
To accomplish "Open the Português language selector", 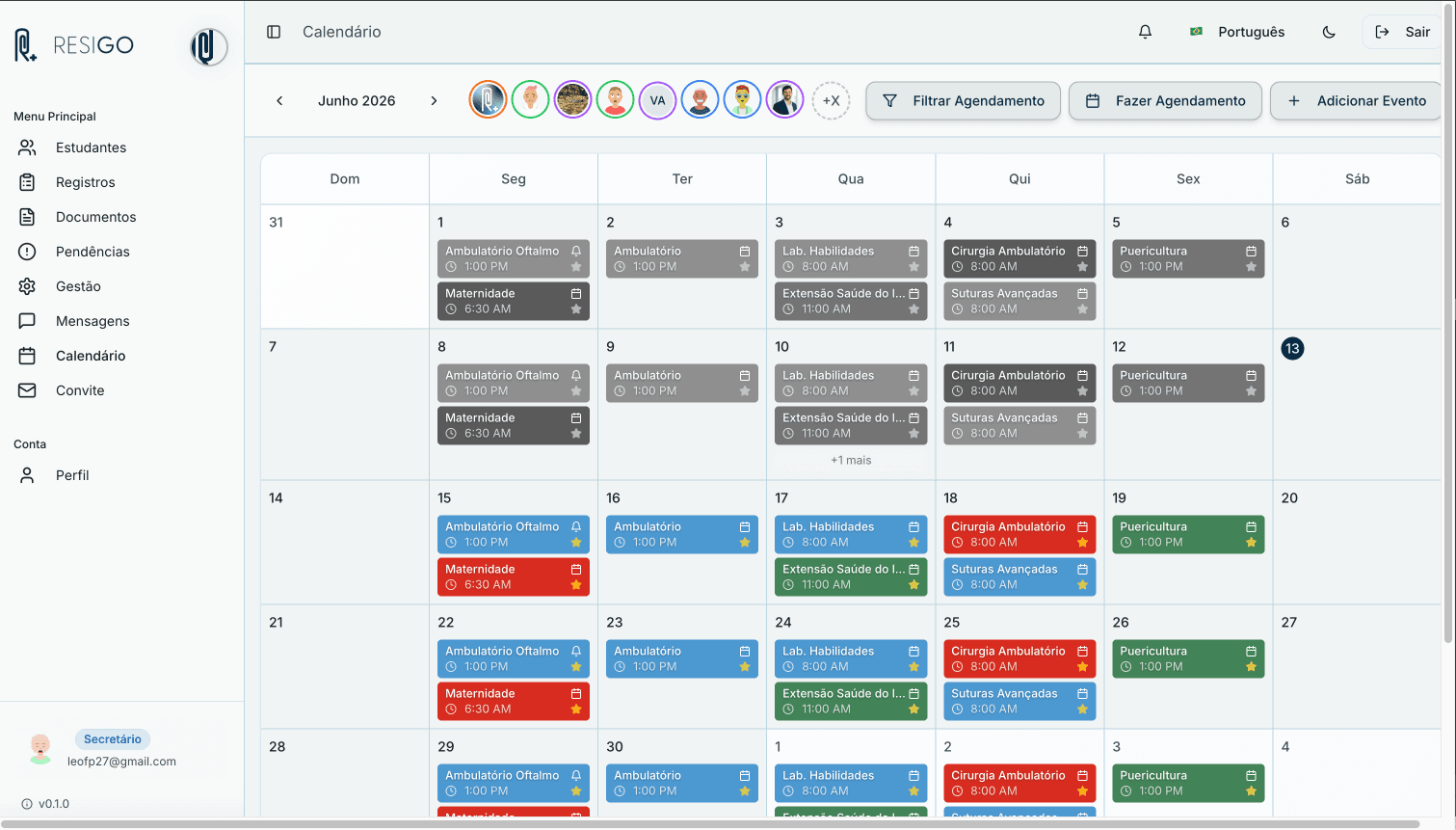I will tap(1237, 32).
